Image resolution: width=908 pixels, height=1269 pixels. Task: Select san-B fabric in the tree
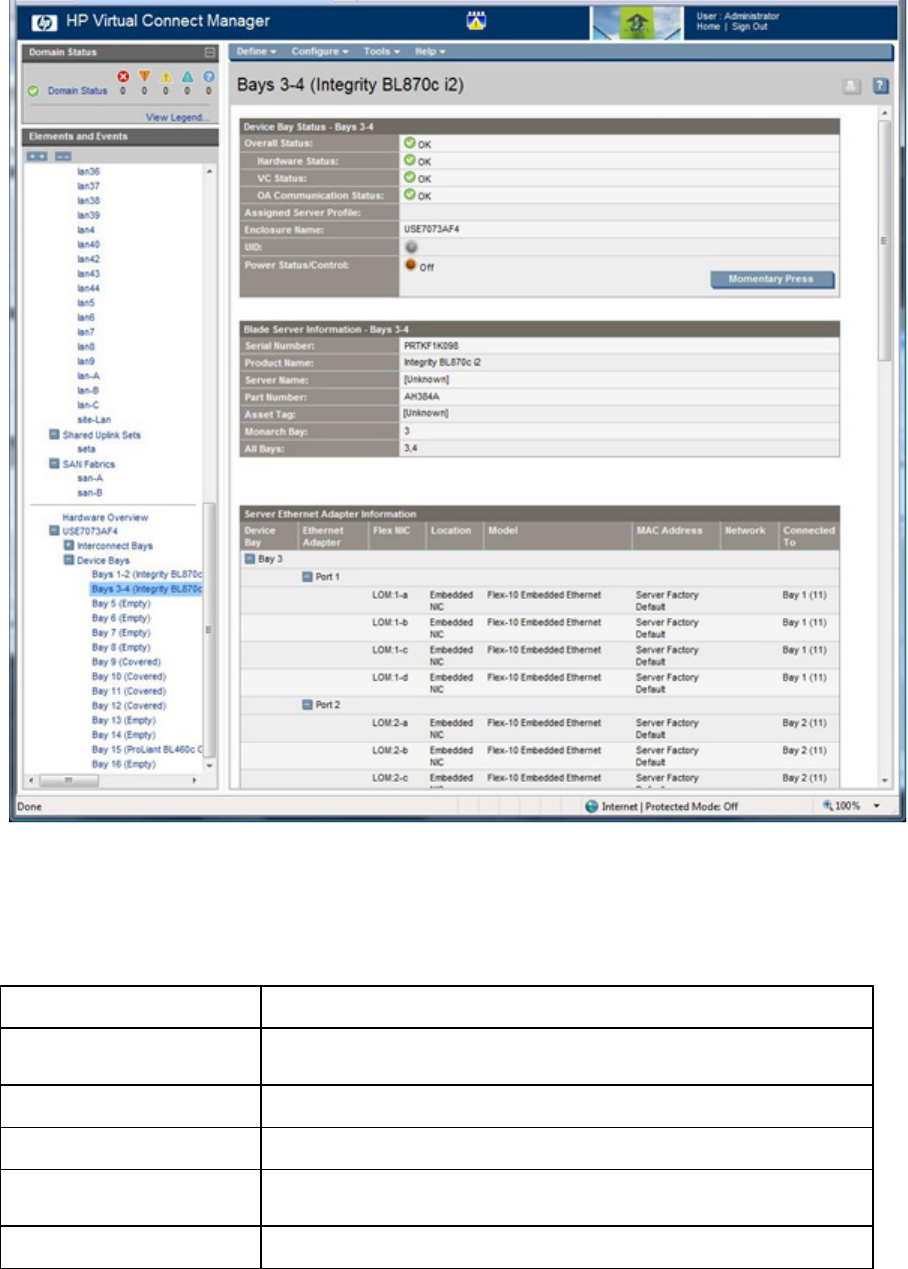click(x=89, y=493)
